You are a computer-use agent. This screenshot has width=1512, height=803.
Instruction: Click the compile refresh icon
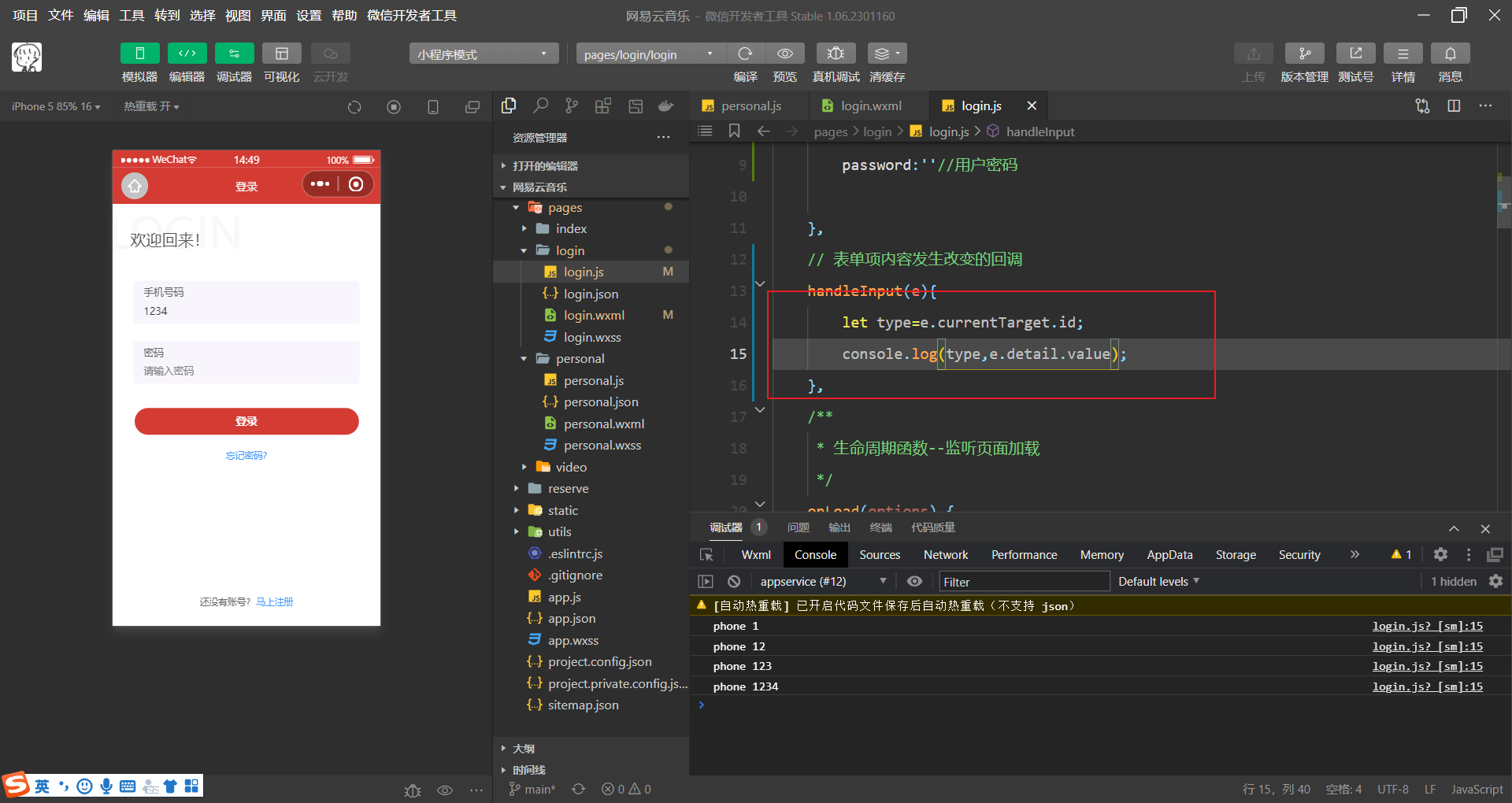(x=745, y=54)
